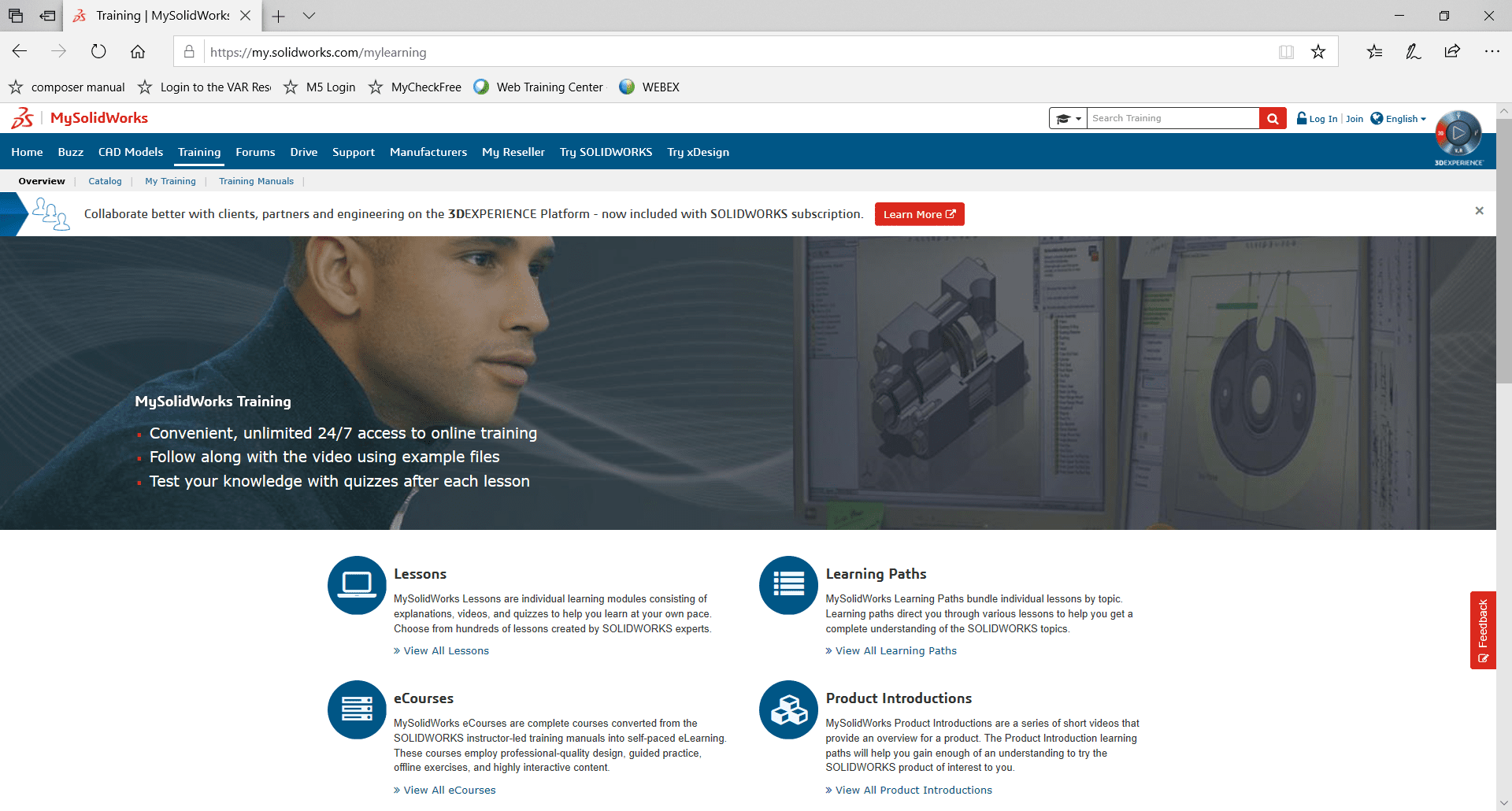Click the tab preview icon
The height and width of the screenshot is (811, 1512).
coord(16,16)
